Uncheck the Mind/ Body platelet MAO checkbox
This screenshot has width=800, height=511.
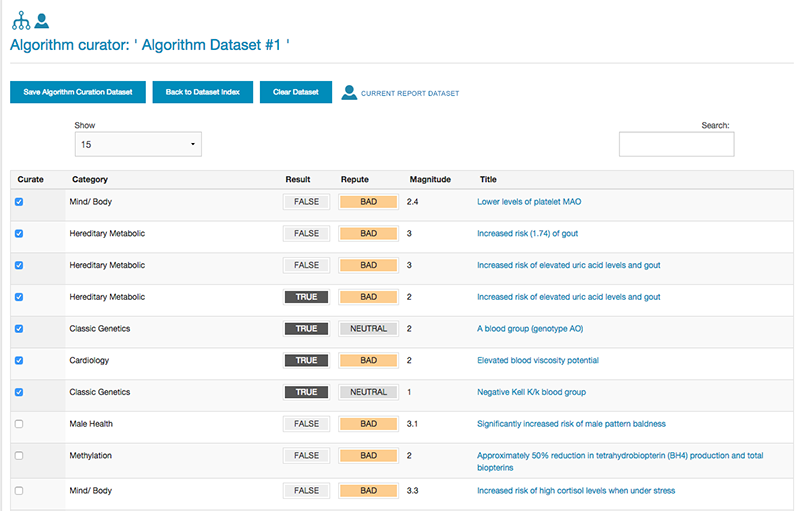pos(19,202)
